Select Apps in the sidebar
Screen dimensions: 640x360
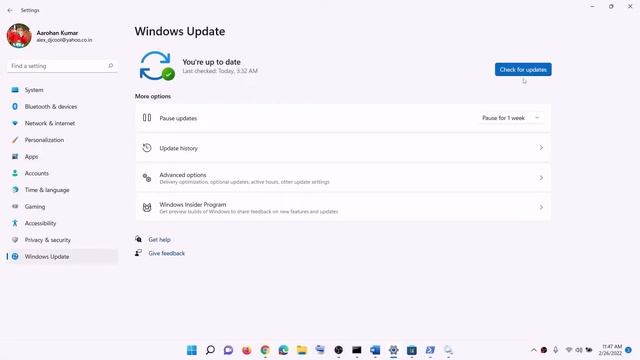click(62, 157)
